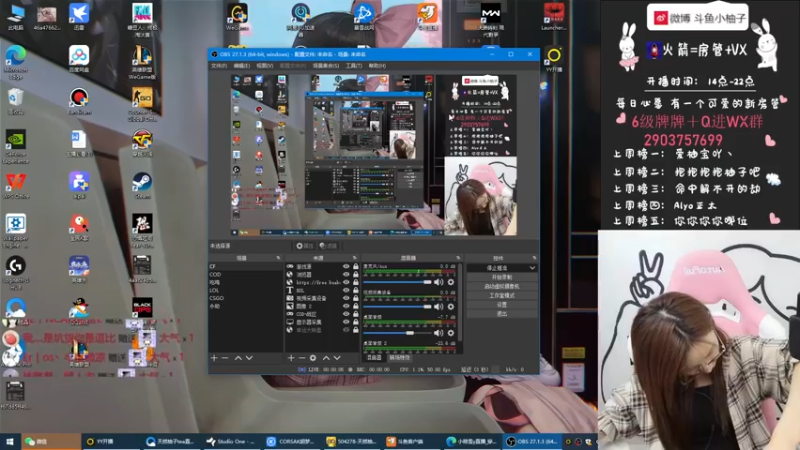Adjust 桌面音频 volume slider
This screenshot has width=800, height=450.
point(397,333)
